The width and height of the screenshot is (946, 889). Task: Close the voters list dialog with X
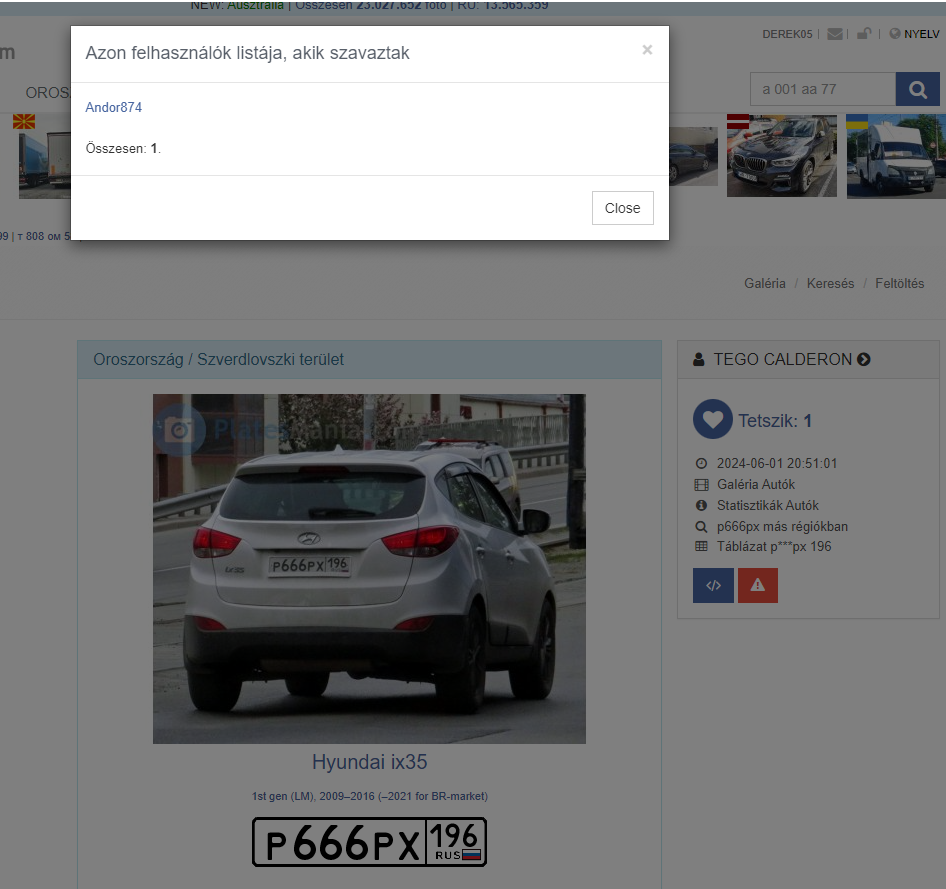coord(647,50)
